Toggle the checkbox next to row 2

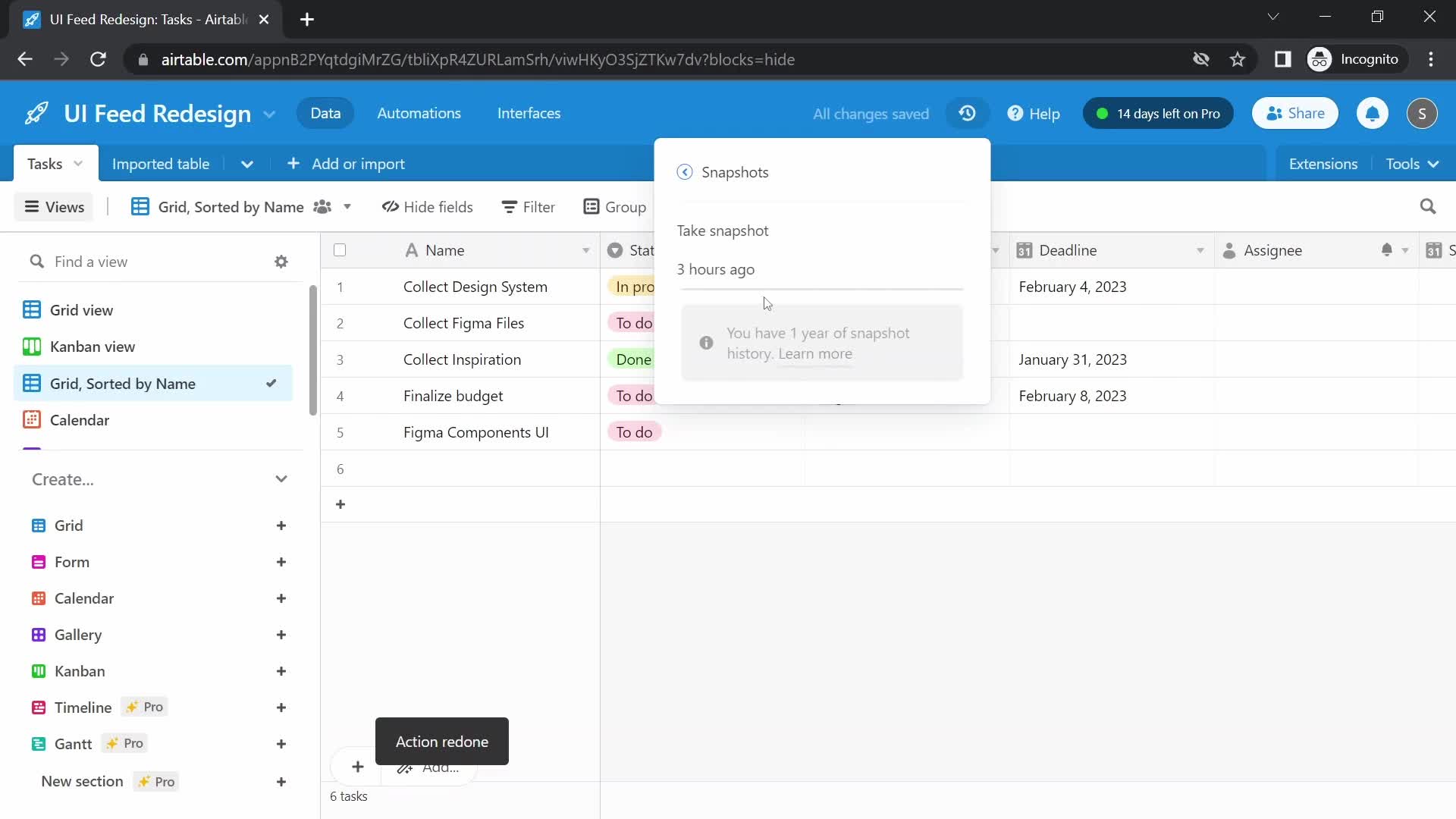coord(341,322)
